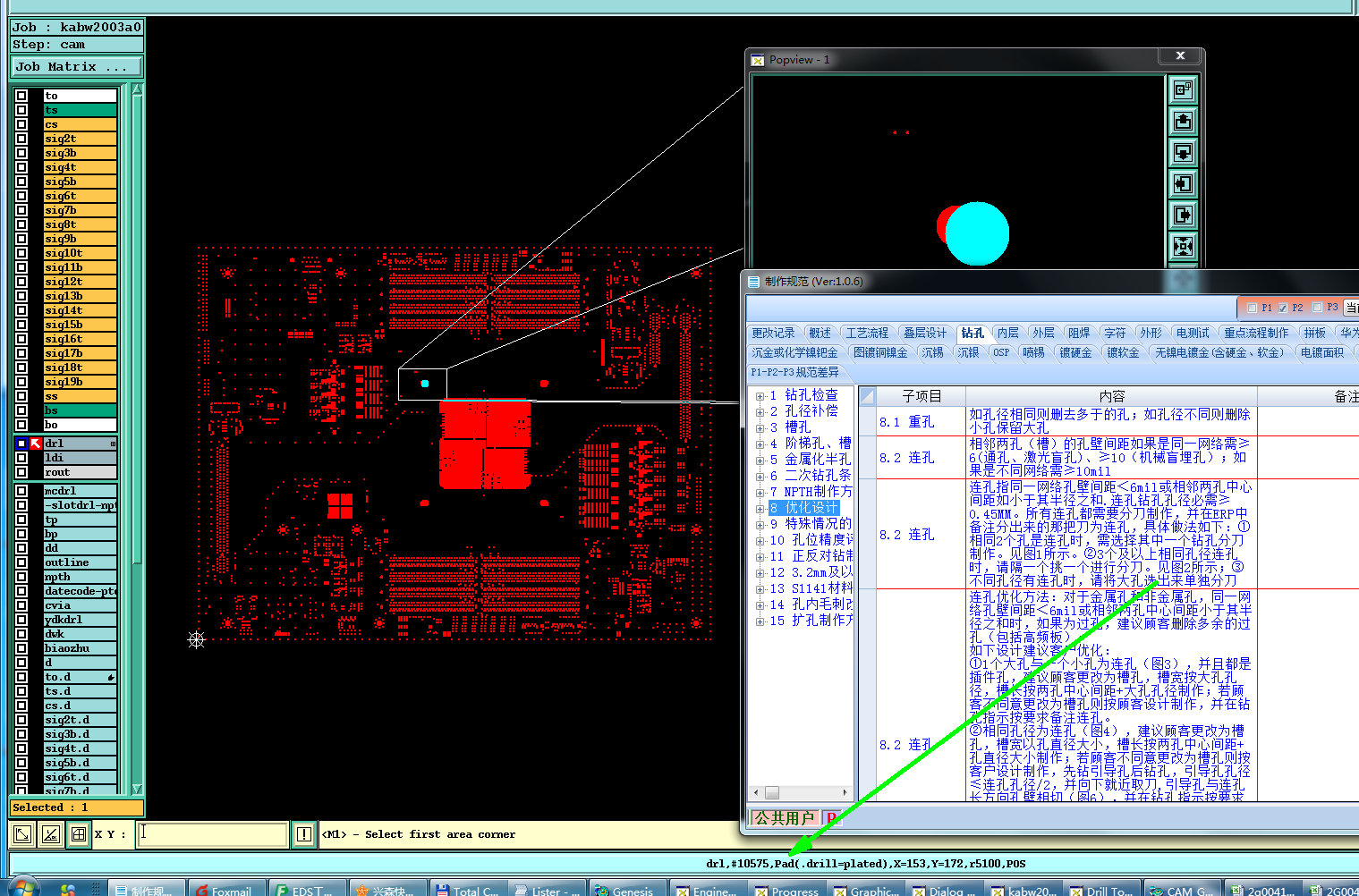Image resolution: width=1359 pixels, height=896 pixels.
Task: Select the cs layer color bar
Action: [x=80, y=124]
